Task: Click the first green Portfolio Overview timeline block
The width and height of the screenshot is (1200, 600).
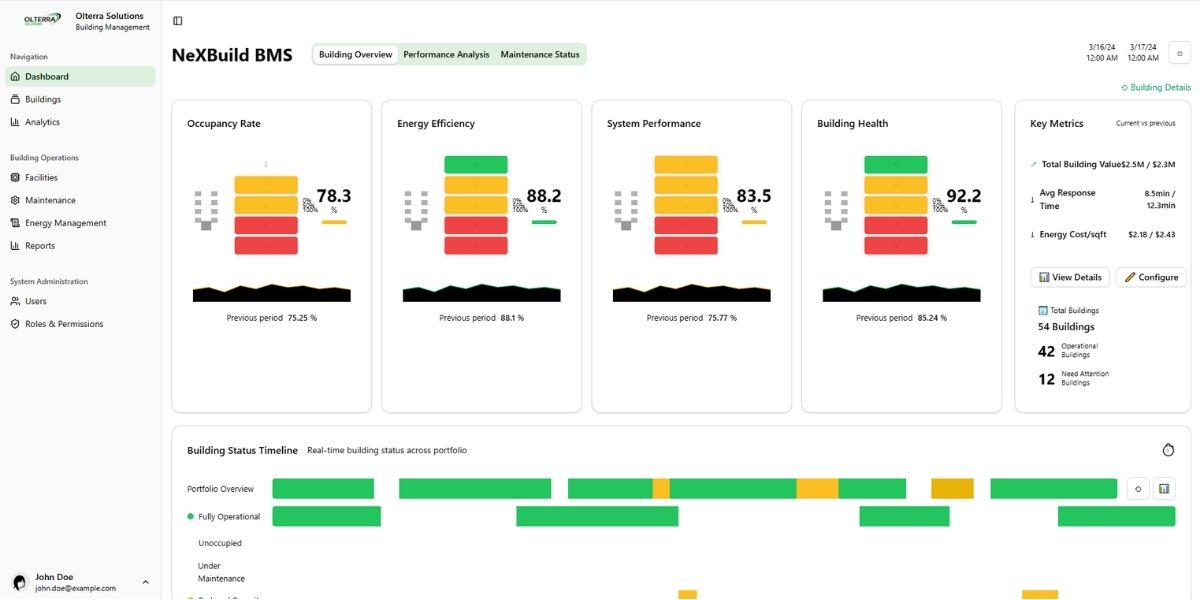Action: coord(323,489)
